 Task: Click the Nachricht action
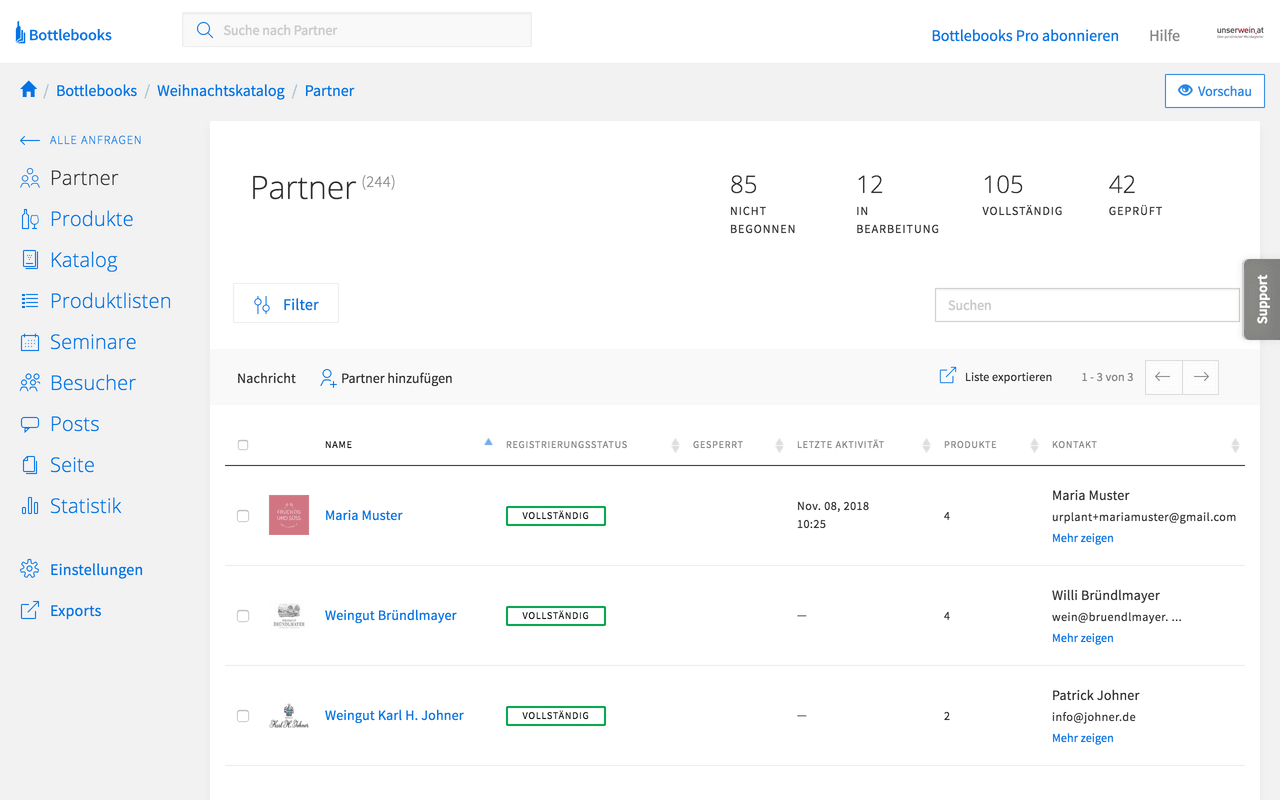point(266,378)
